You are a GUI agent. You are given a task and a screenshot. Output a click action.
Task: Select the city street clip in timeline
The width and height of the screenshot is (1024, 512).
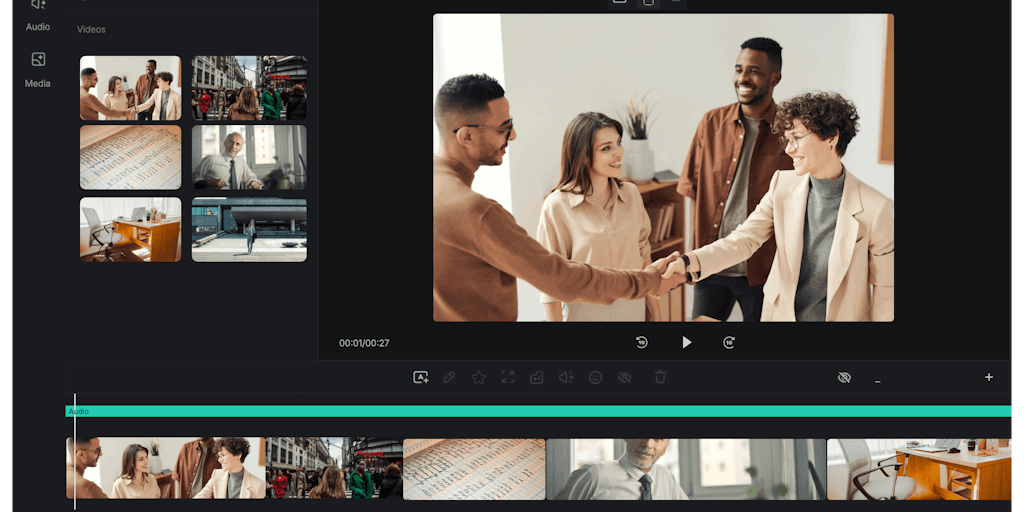[334, 468]
